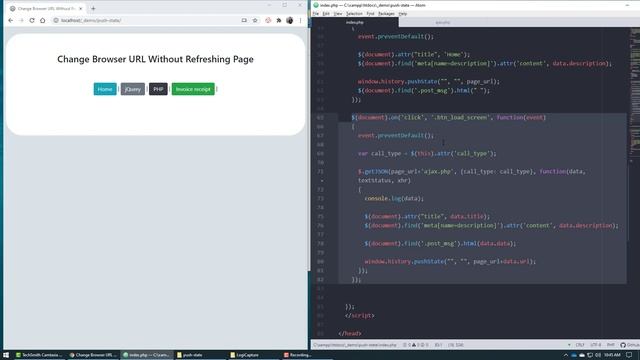Change the UTF-8 encoding in status bar
The height and width of the screenshot is (360, 640).
(x=596, y=345)
